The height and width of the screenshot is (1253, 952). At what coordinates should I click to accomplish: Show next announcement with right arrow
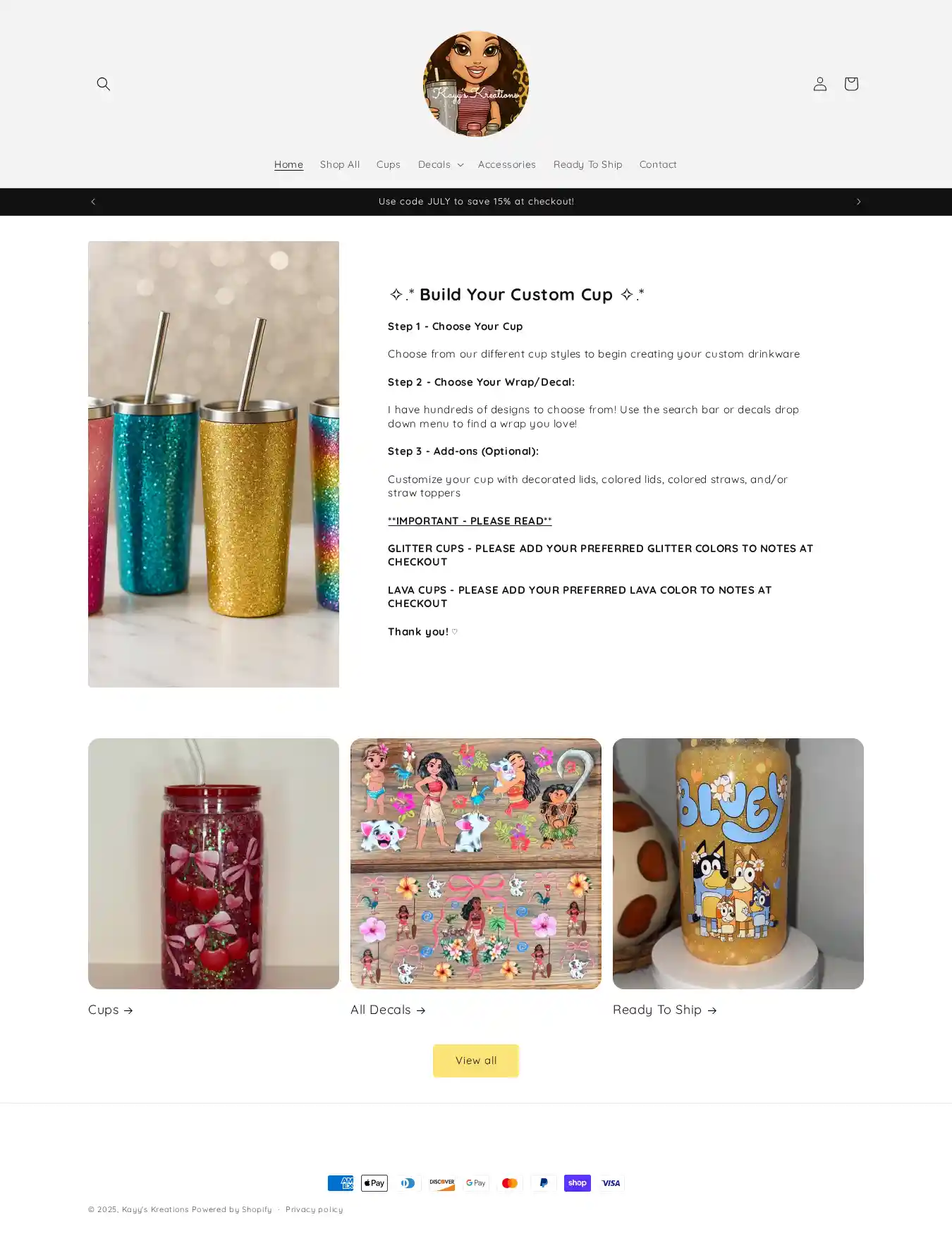click(858, 202)
